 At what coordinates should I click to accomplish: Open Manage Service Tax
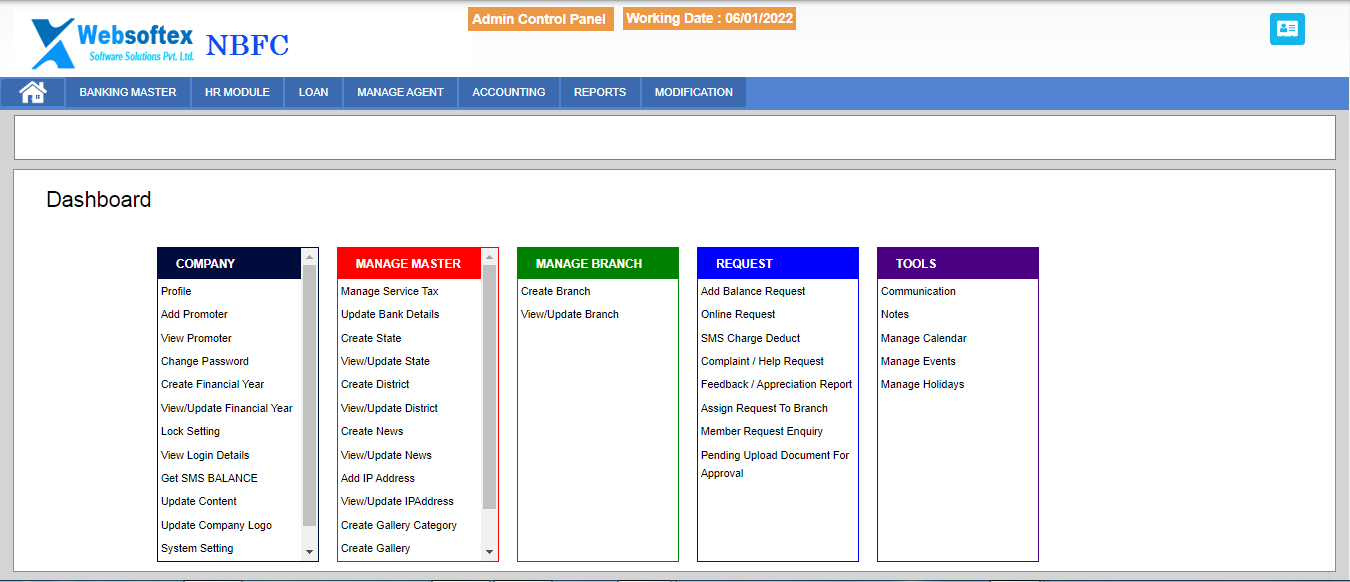coord(390,291)
